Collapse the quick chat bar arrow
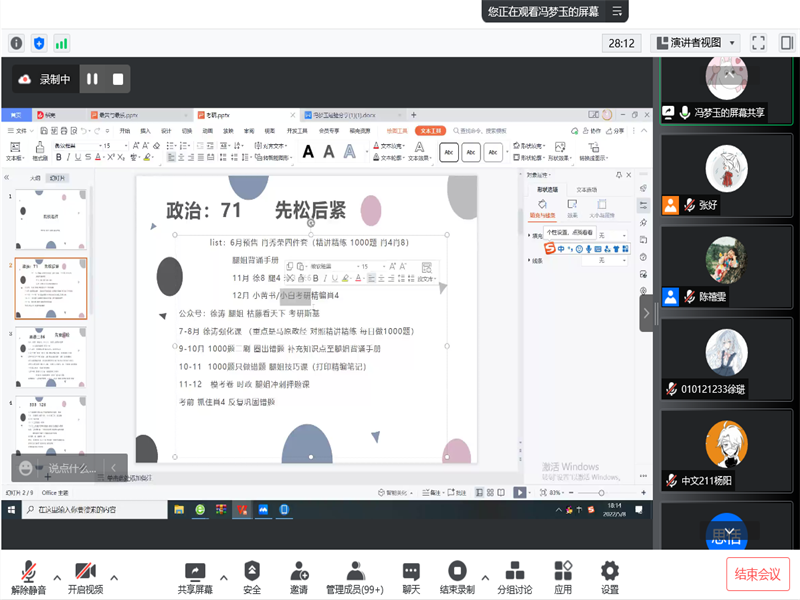 click(x=114, y=467)
